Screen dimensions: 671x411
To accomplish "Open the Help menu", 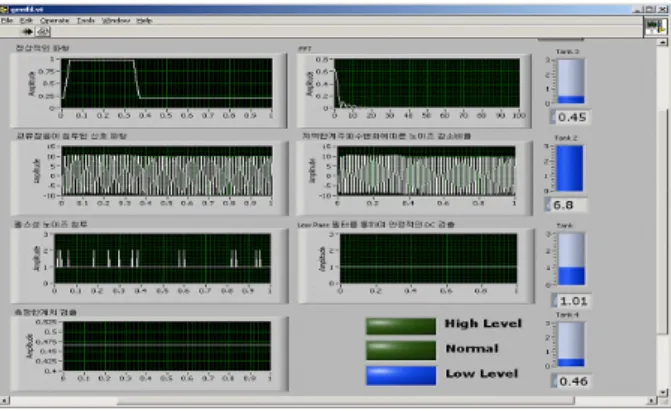I will pyautogui.click(x=144, y=20).
